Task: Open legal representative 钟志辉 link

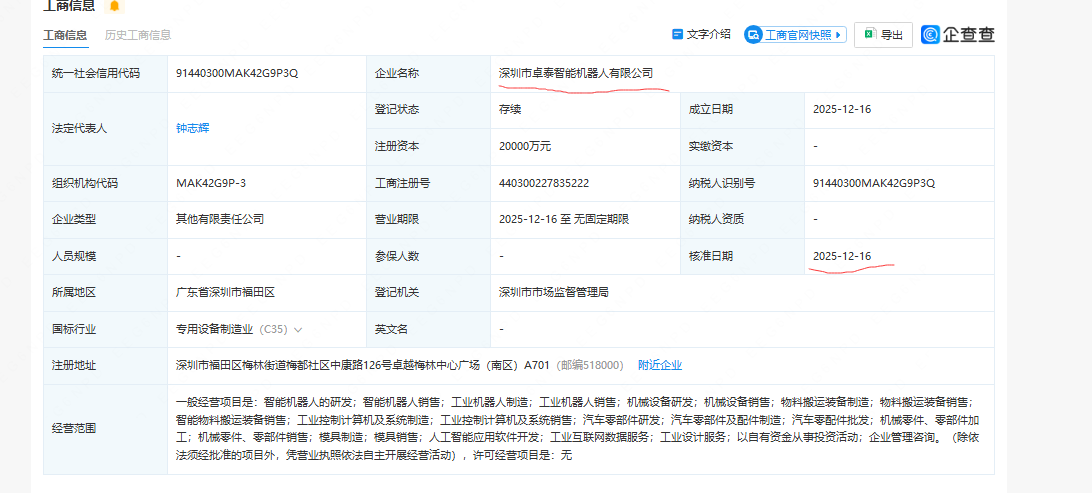Action: tap(193, 128)
